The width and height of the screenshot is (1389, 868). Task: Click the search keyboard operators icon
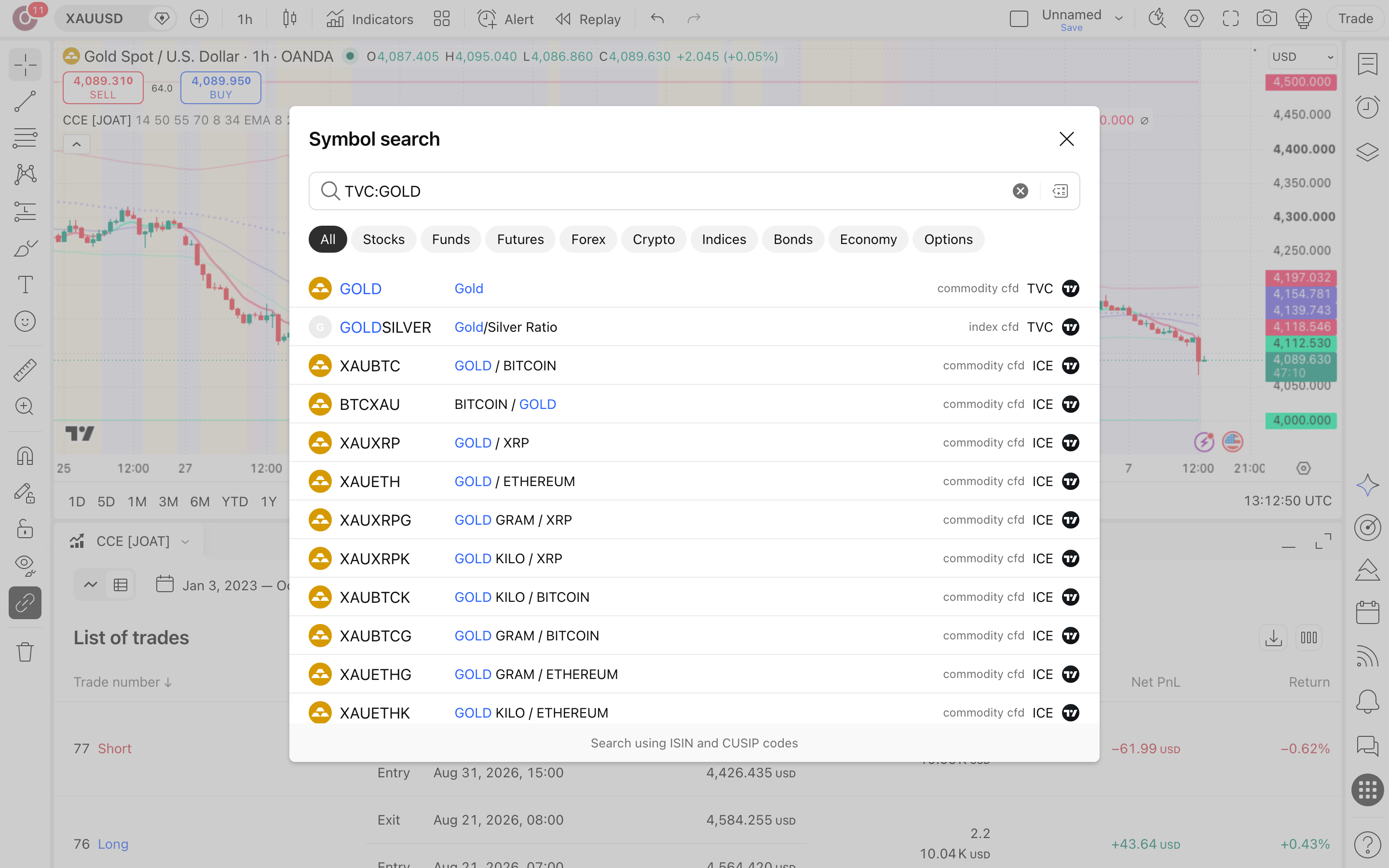coord(1060,191)
